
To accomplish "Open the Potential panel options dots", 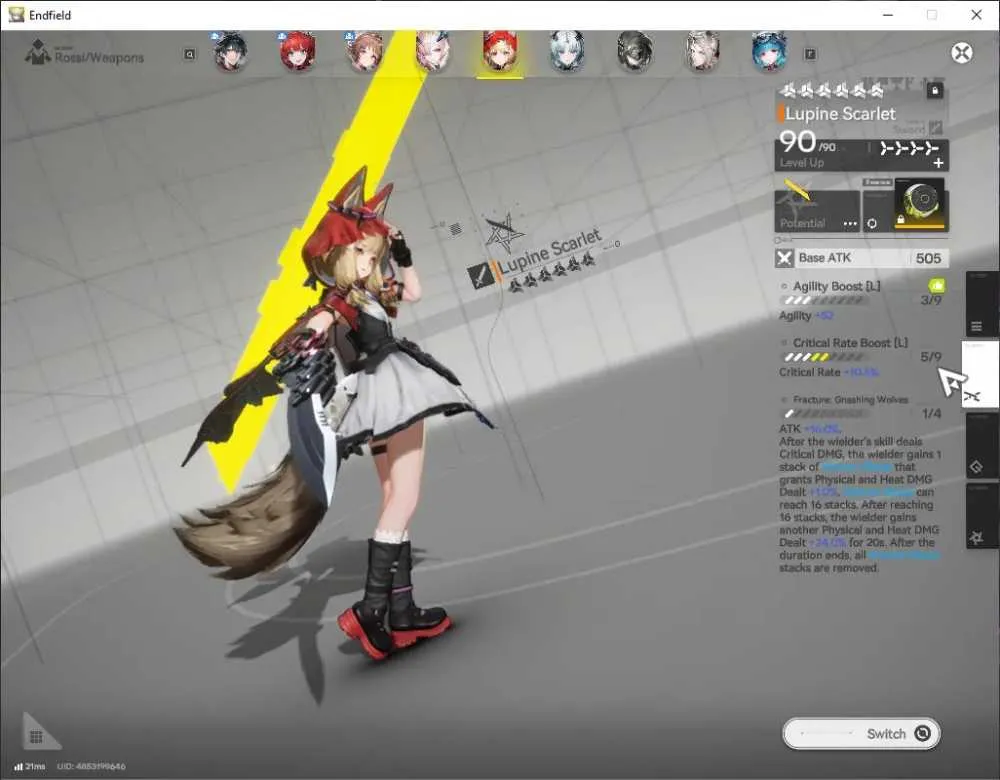I will [850, 224].
